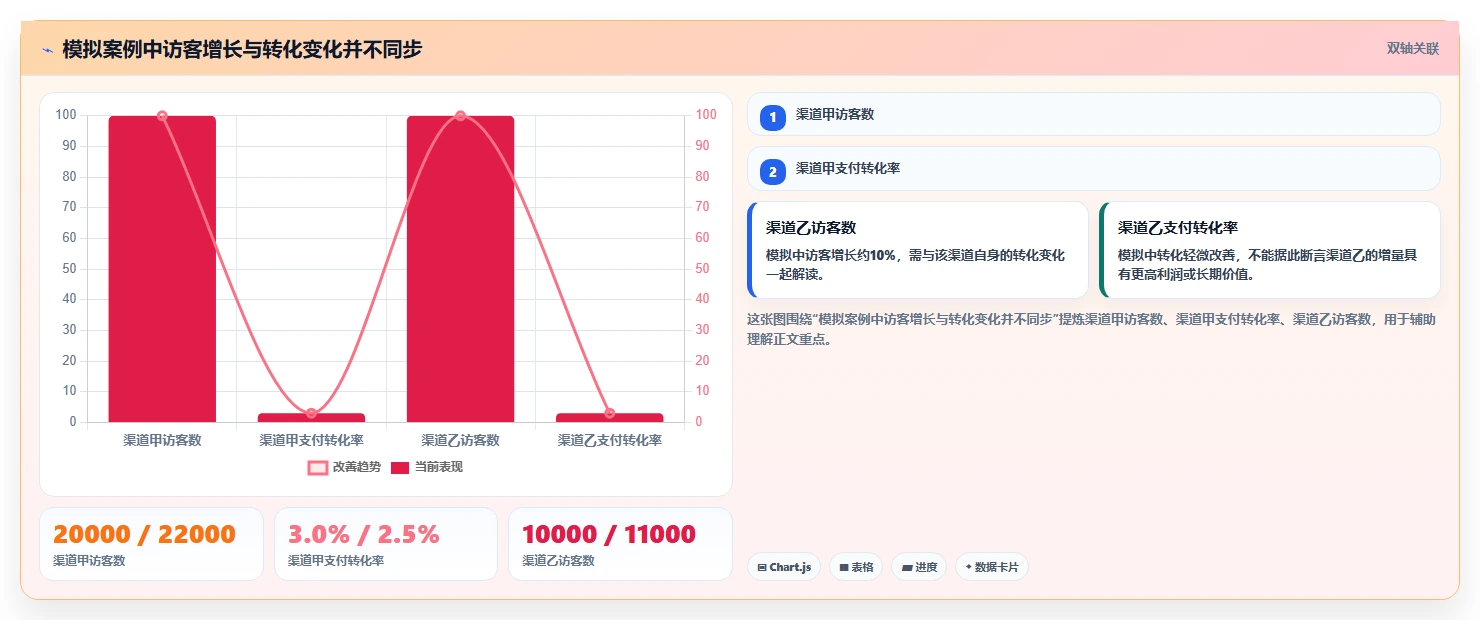Toggle the 改善趋势 legend swatch
This screenshot has width=1480, height=620.
click(x=318, y=467)
